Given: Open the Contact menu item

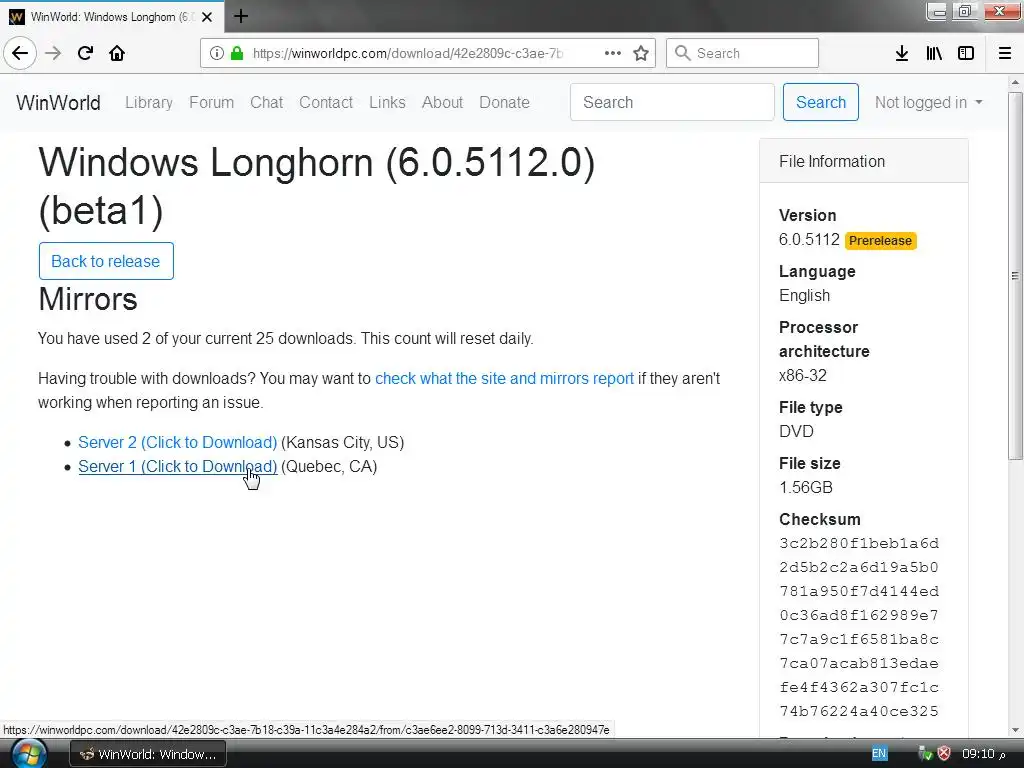Looking at the screenshot, I should (326, 103).
